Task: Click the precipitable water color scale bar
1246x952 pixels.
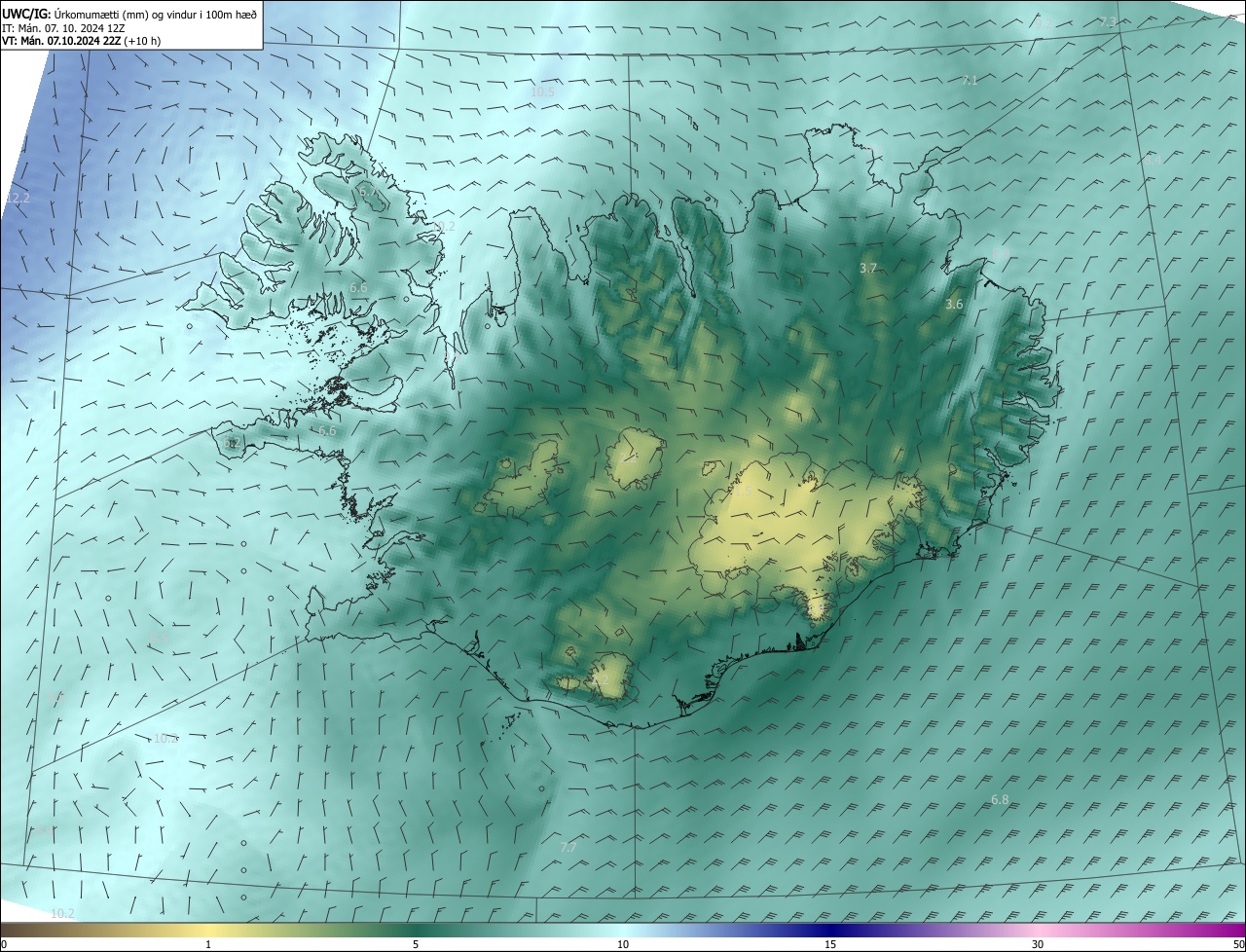Action: click(x=623, y=931)
